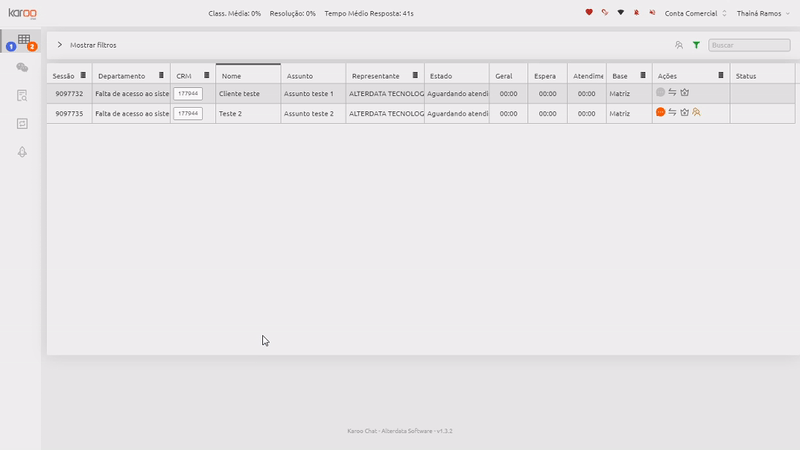
Task: Sort by the Status column header
Action: 762,76
